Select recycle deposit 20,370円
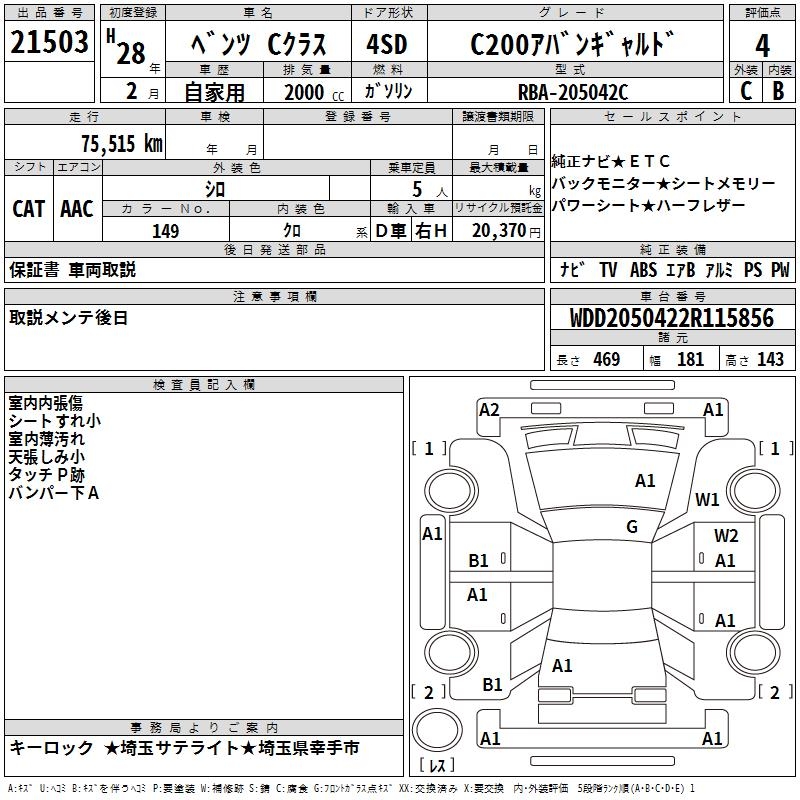The image size is (800, 800). tap(506, 231)
